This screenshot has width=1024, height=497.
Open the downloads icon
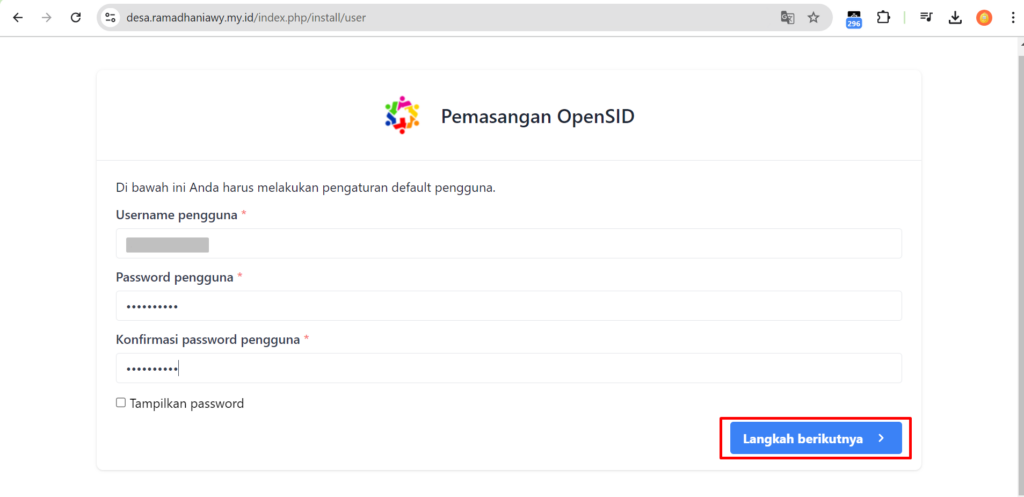[955, 18]
